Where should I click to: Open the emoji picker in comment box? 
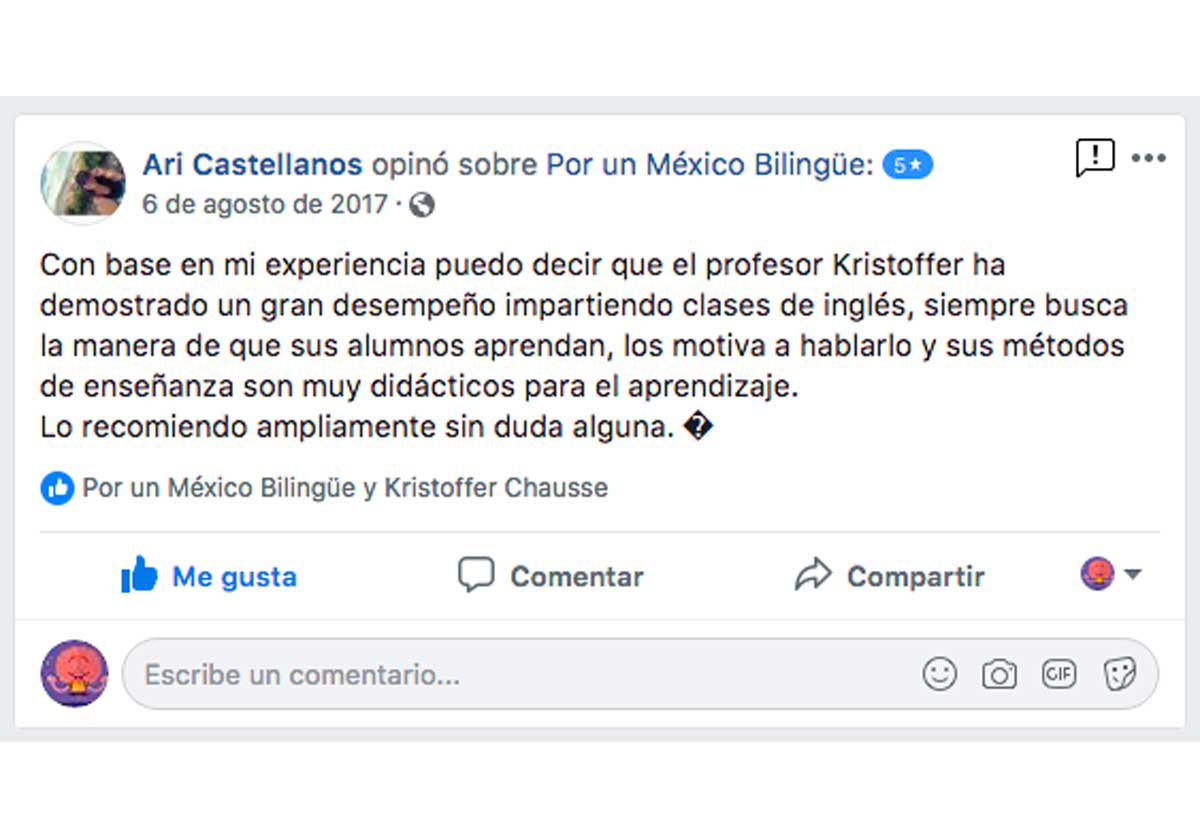coord(939,675)
